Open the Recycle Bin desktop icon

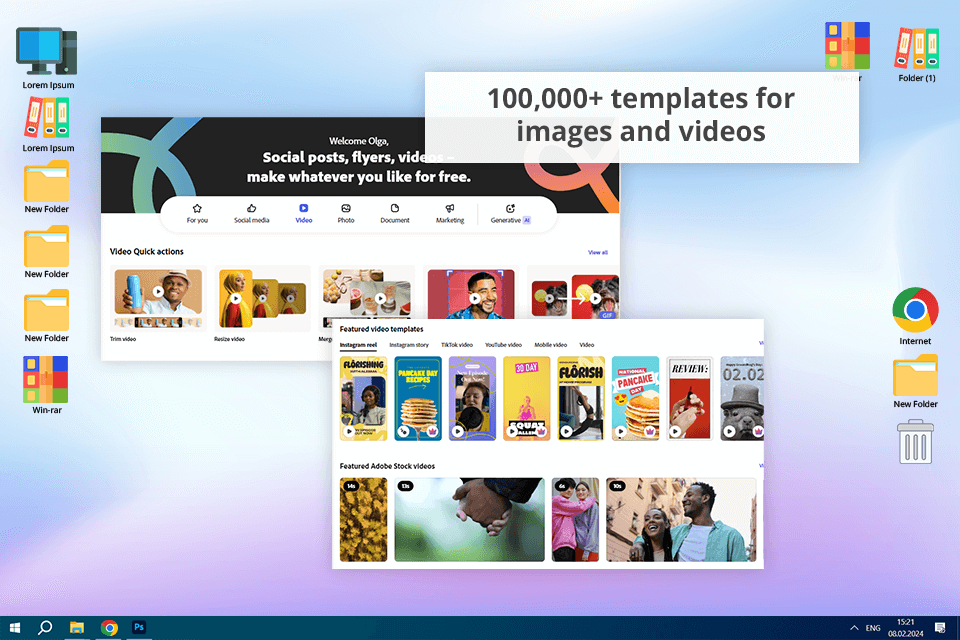(915, 442)
